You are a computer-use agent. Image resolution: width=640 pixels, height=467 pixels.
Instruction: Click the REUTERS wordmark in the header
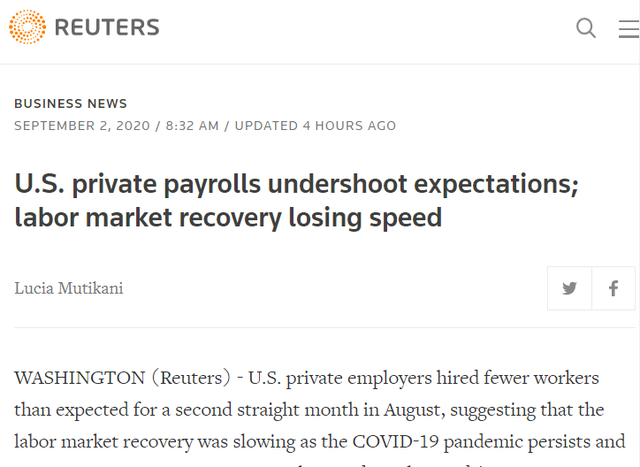click(107, 28)
